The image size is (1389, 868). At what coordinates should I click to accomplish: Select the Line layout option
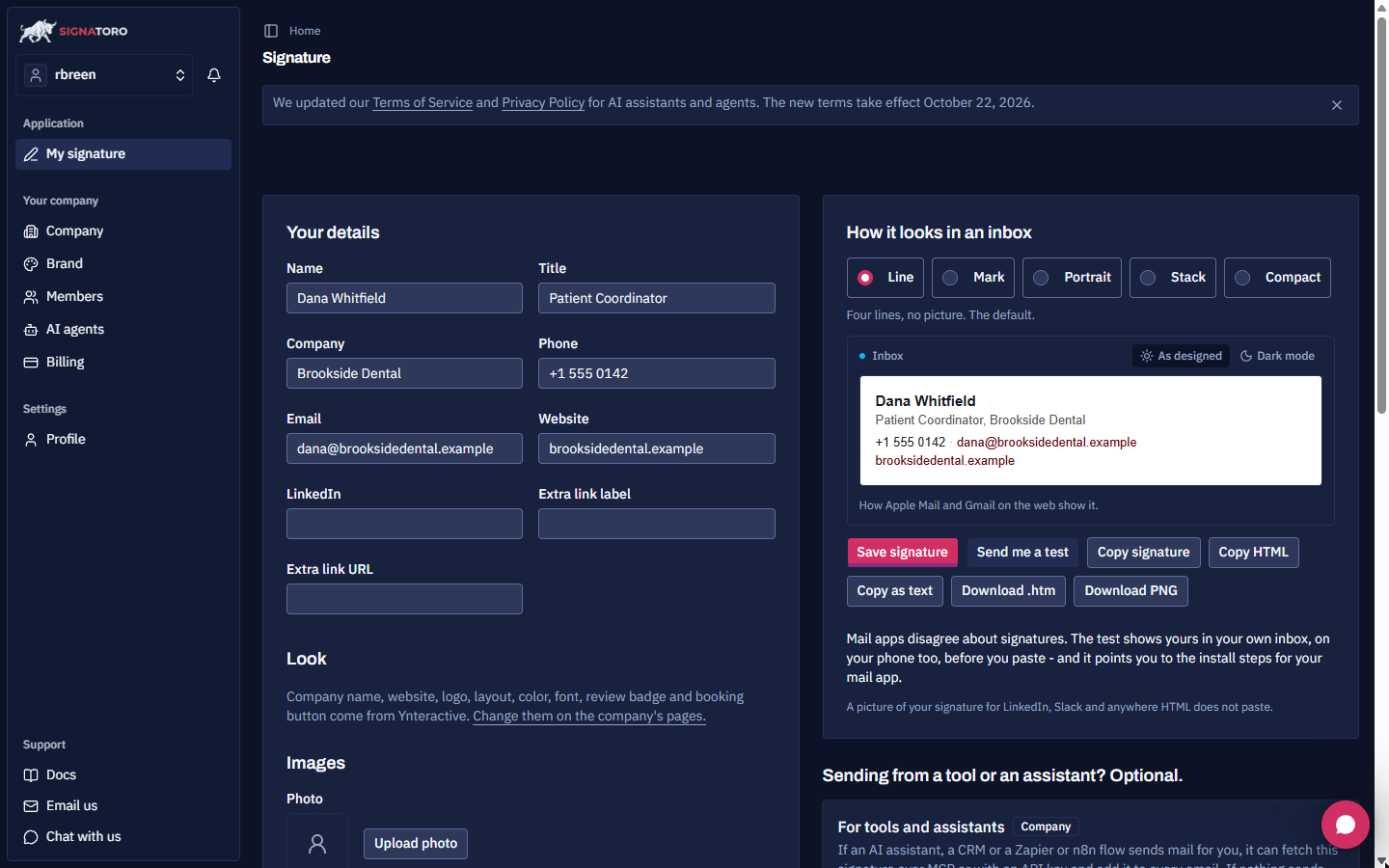pos(885,278)
